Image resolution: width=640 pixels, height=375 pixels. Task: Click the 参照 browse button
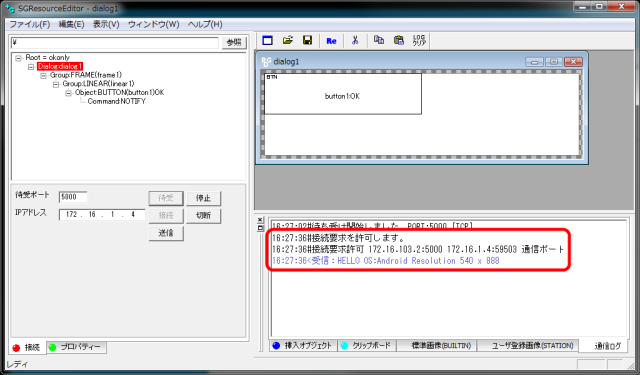click(x=234, y=42)
